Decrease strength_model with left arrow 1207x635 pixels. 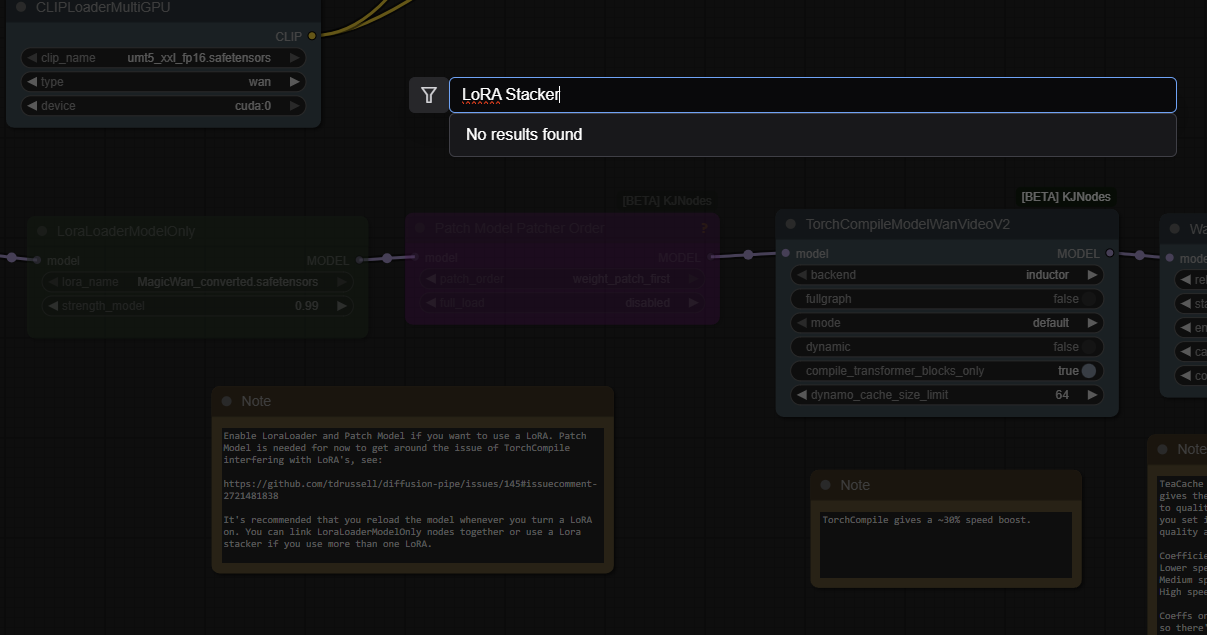52,306
